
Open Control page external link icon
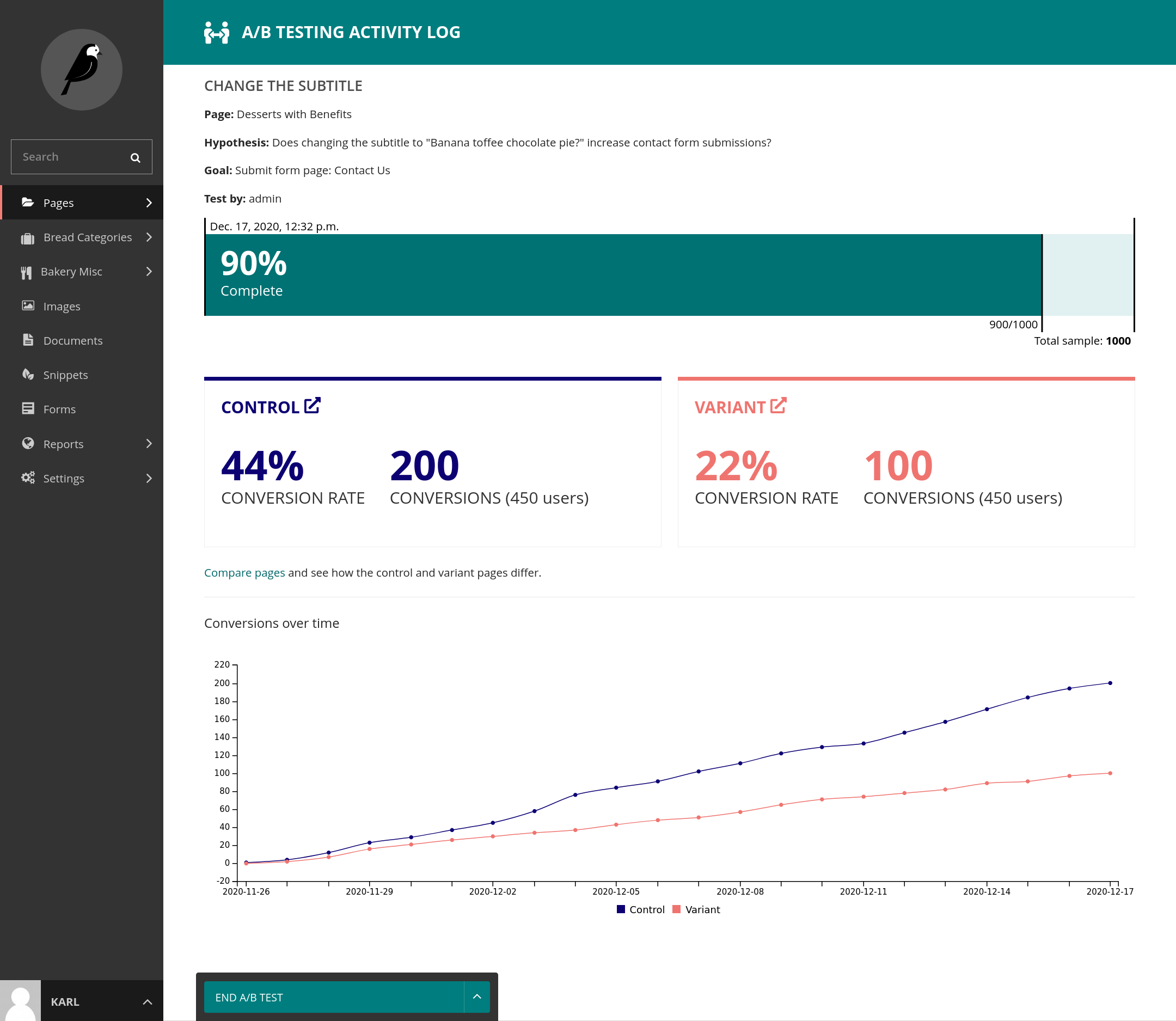(x=312, y=406)
